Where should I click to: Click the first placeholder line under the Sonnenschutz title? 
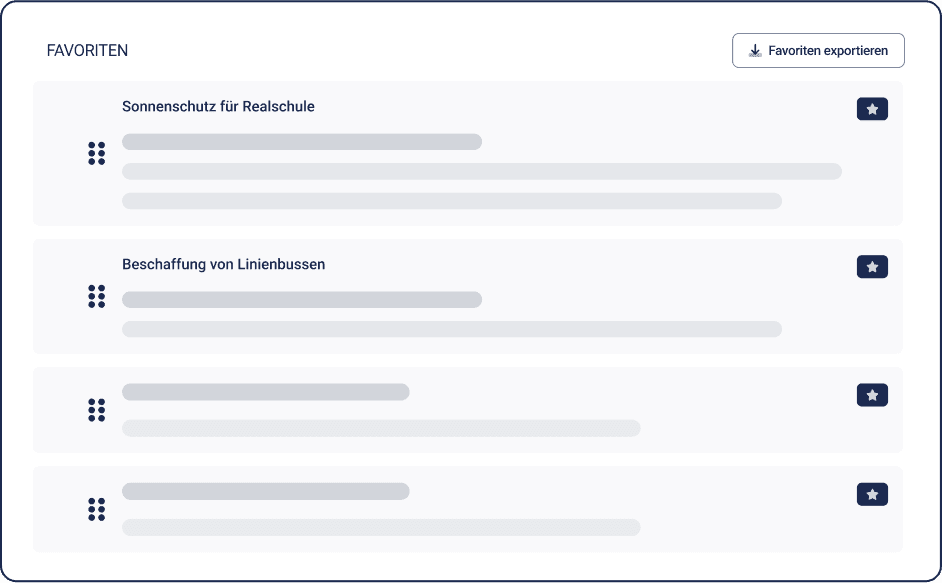click(301, 142)
